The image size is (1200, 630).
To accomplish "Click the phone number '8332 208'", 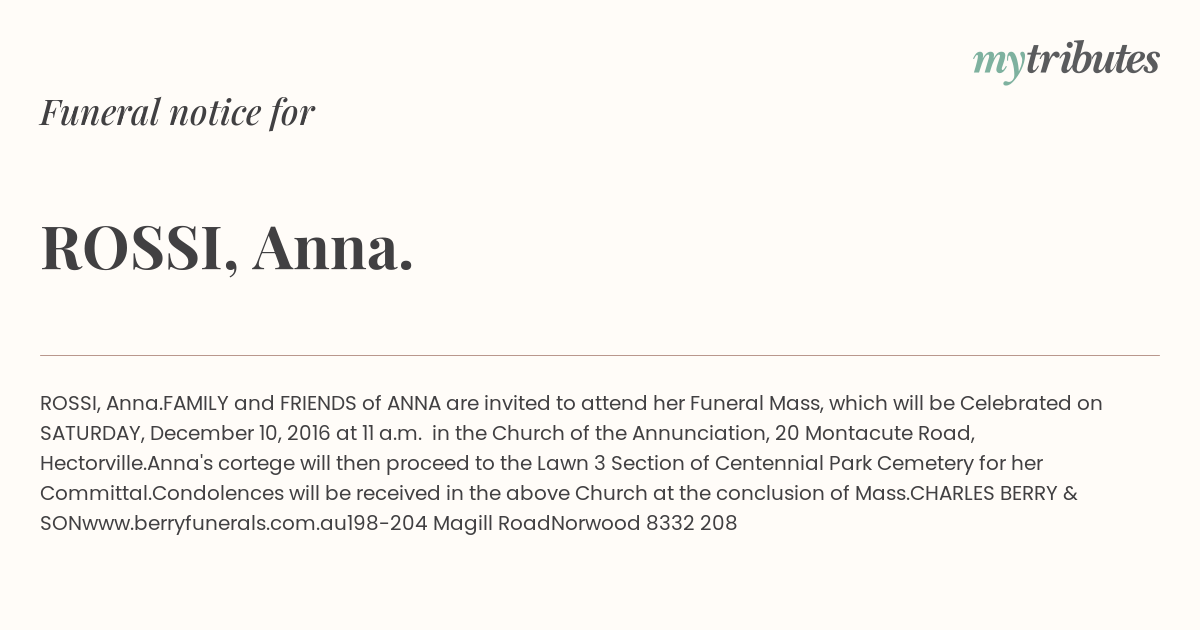I will [x=692, y=523].
